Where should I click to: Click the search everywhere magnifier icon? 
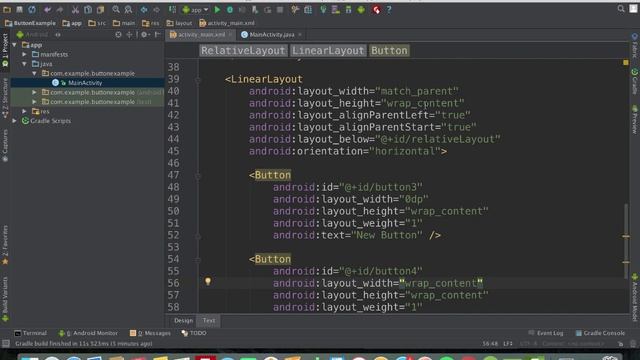621,9
